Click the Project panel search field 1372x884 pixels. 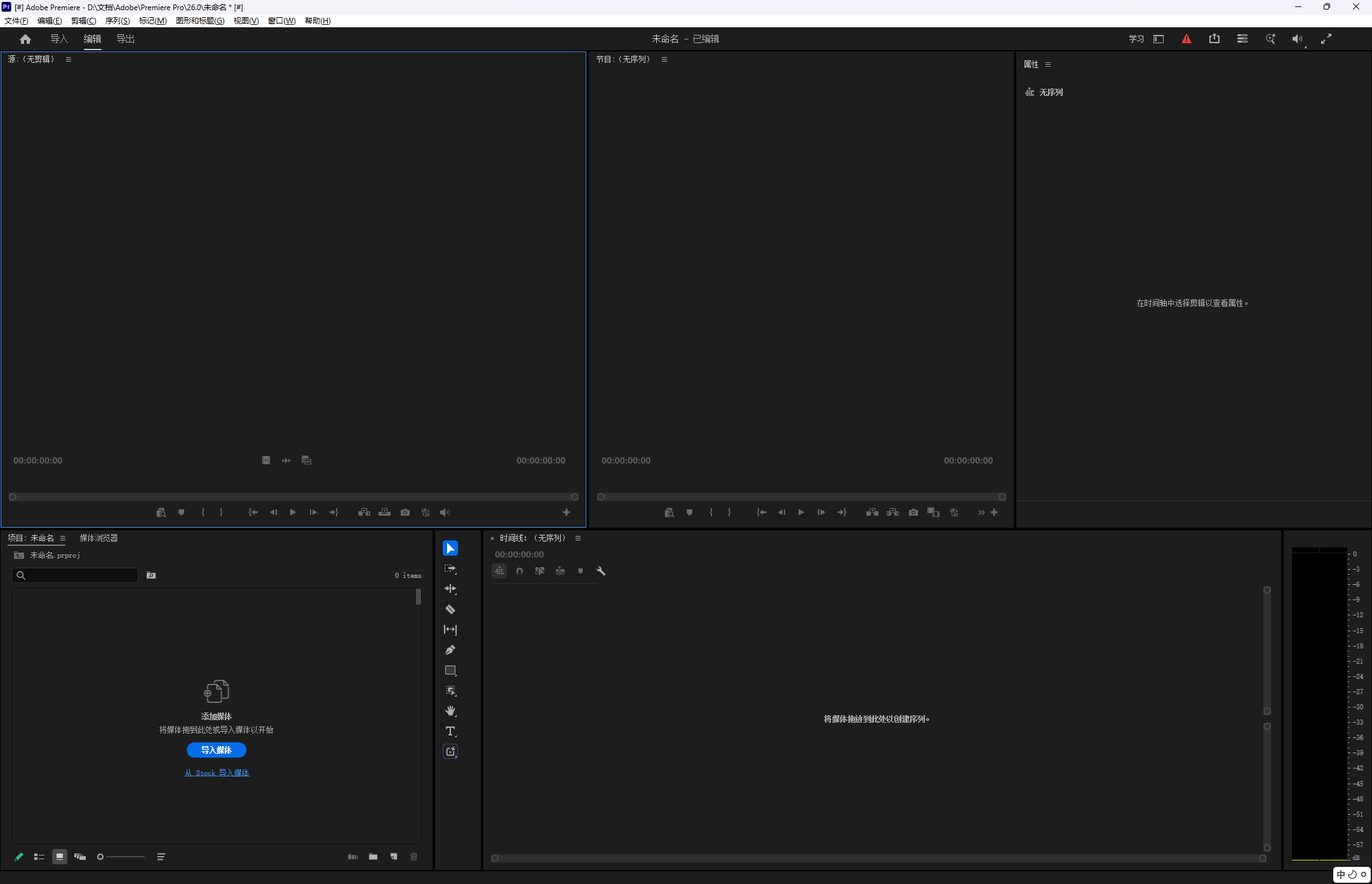coord(75,575)
